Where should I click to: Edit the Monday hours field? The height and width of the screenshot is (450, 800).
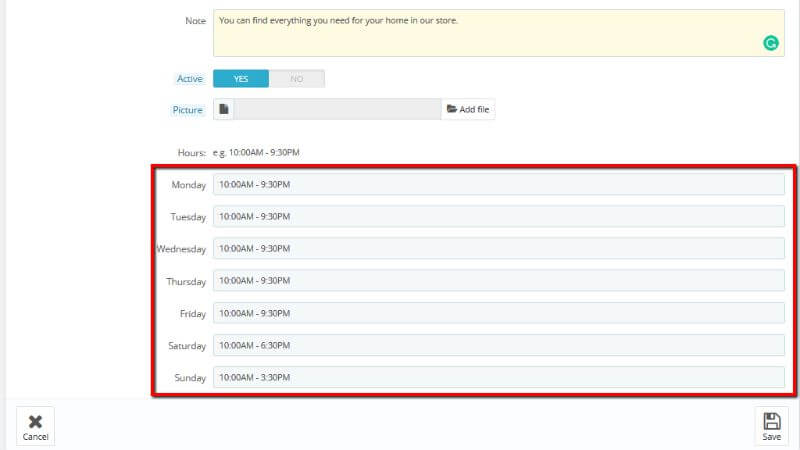click(498, 184)
